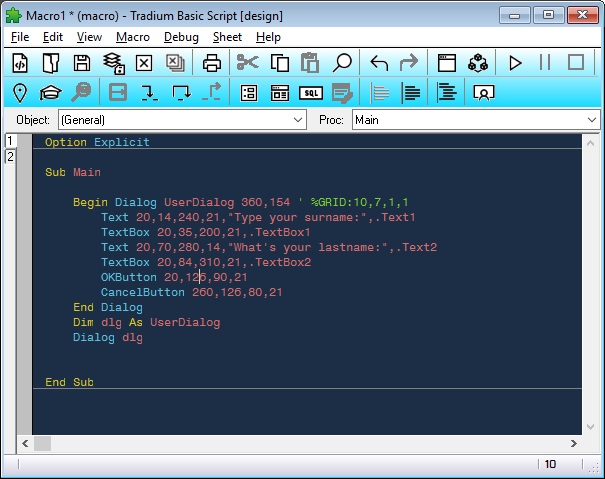Pause macro execution
This screenshot has width=605, height=479.
(x=545, y=63)
